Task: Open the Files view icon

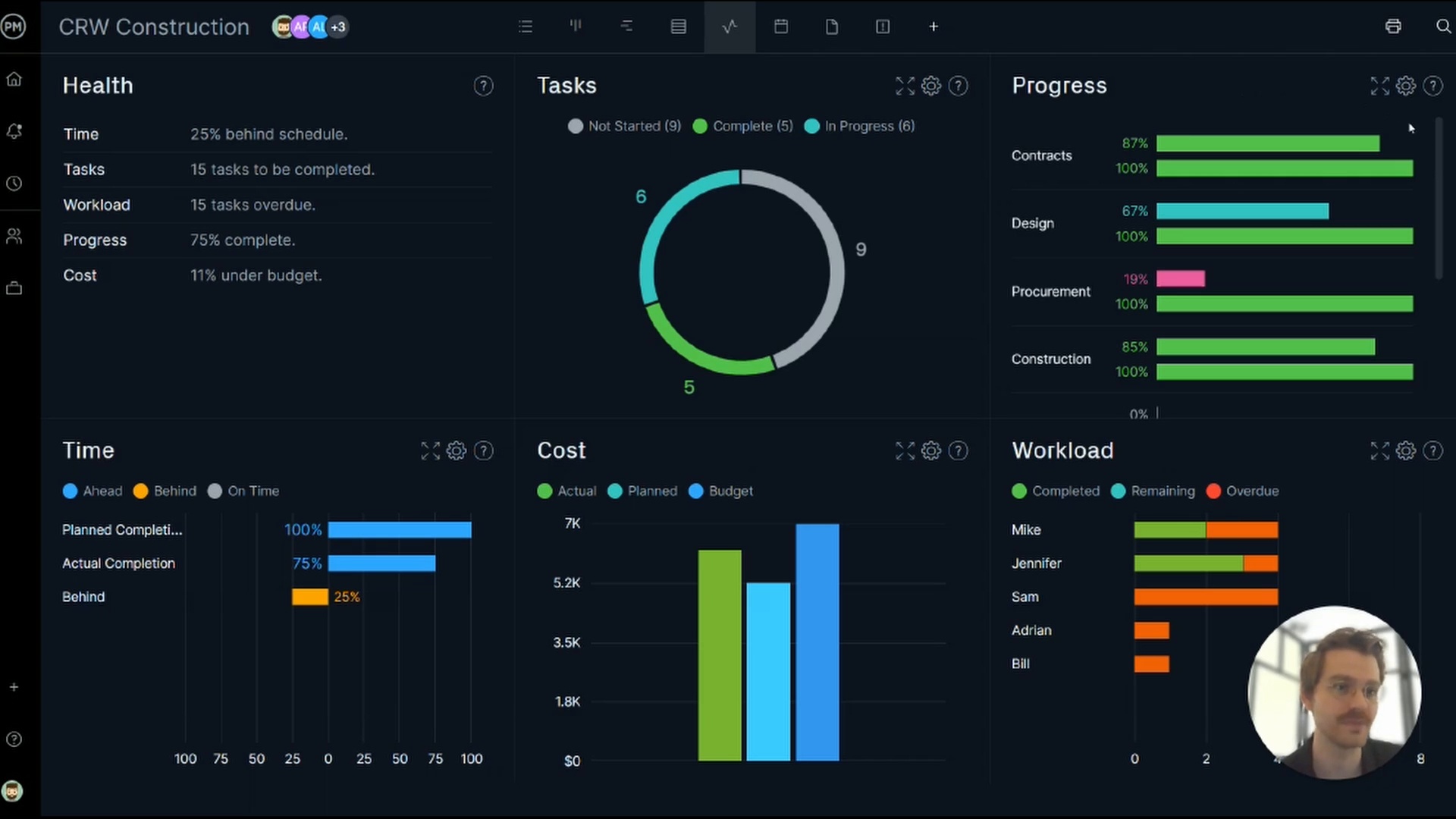Action: coord(832,27)
